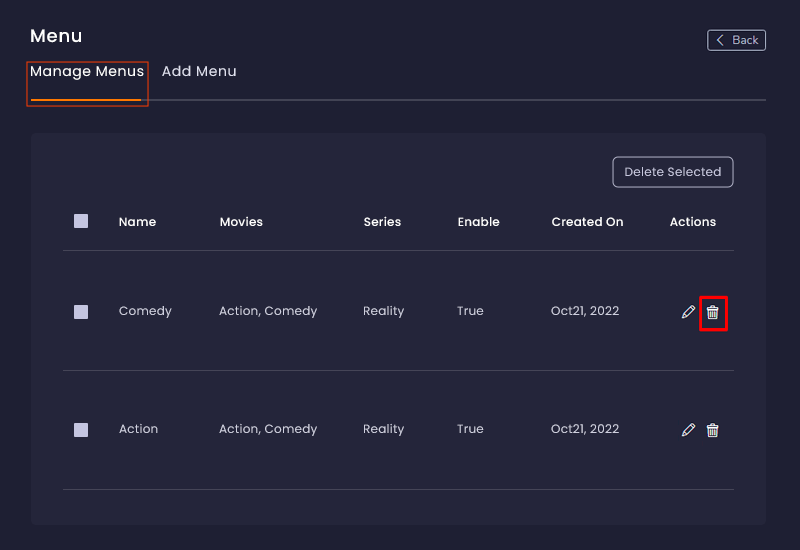The image size is (800, 550).
Task: Click the Comedy name in first row
Action: 145,311
